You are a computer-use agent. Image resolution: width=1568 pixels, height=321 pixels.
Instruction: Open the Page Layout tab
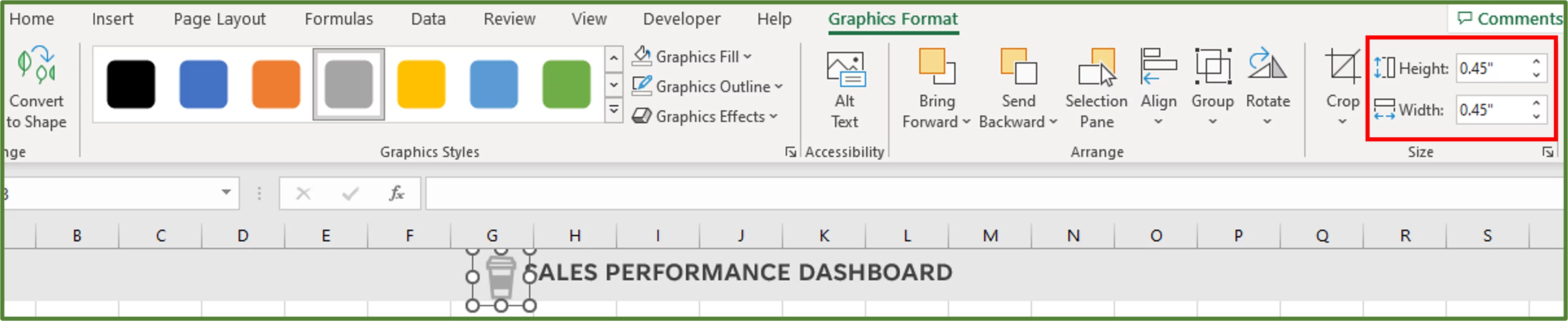point(219,19)
